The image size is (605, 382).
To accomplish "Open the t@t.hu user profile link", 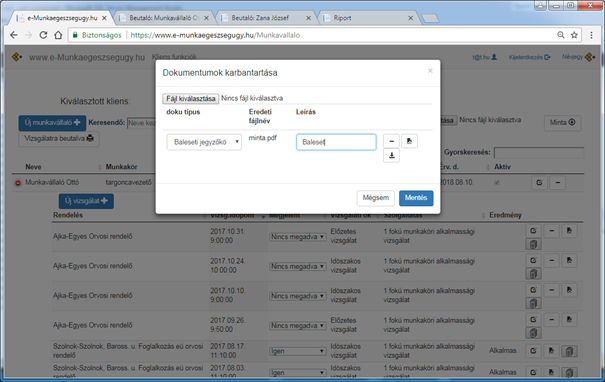I will pos(485,57).
